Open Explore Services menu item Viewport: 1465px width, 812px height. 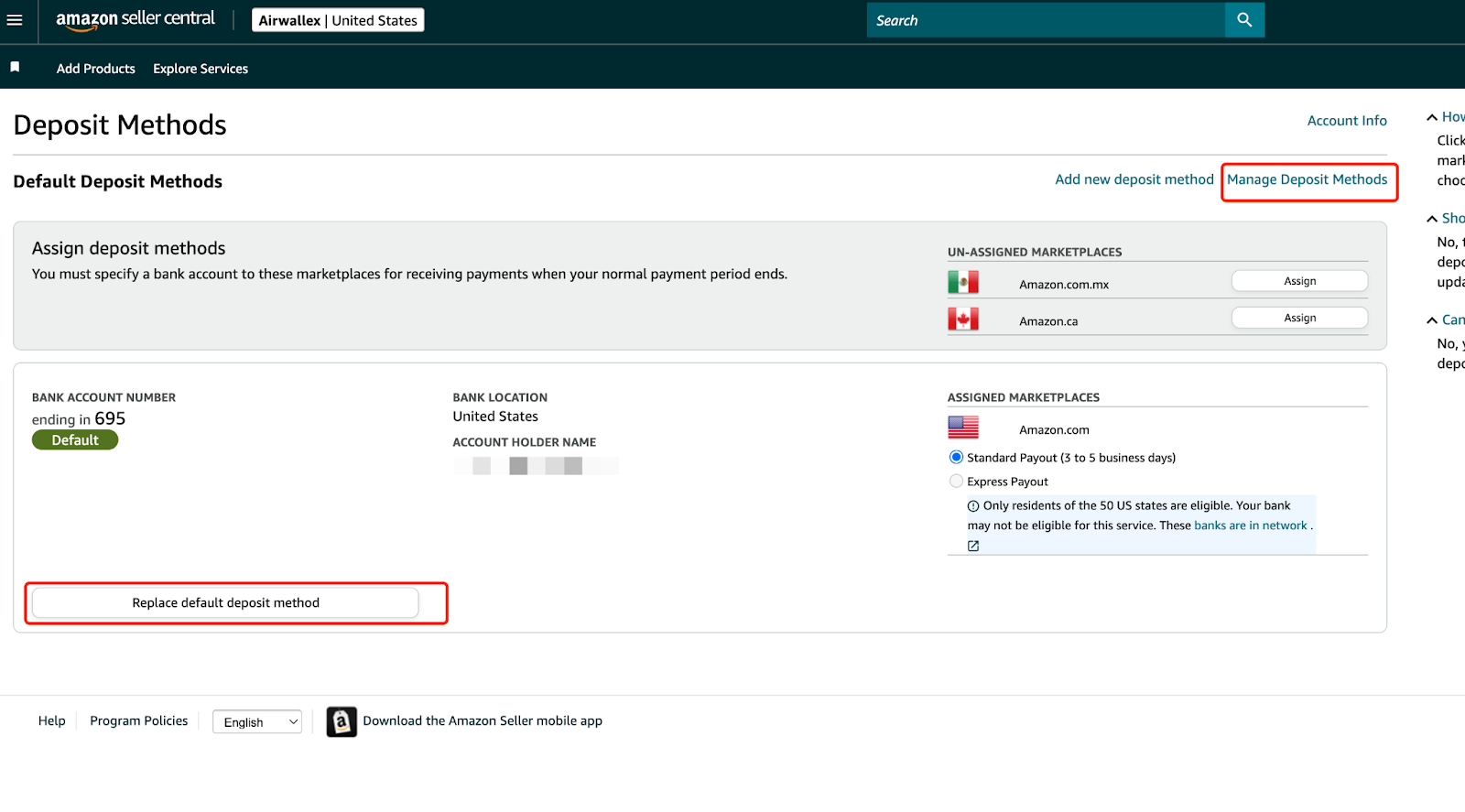pyautogui.click(x=201, y=69)
